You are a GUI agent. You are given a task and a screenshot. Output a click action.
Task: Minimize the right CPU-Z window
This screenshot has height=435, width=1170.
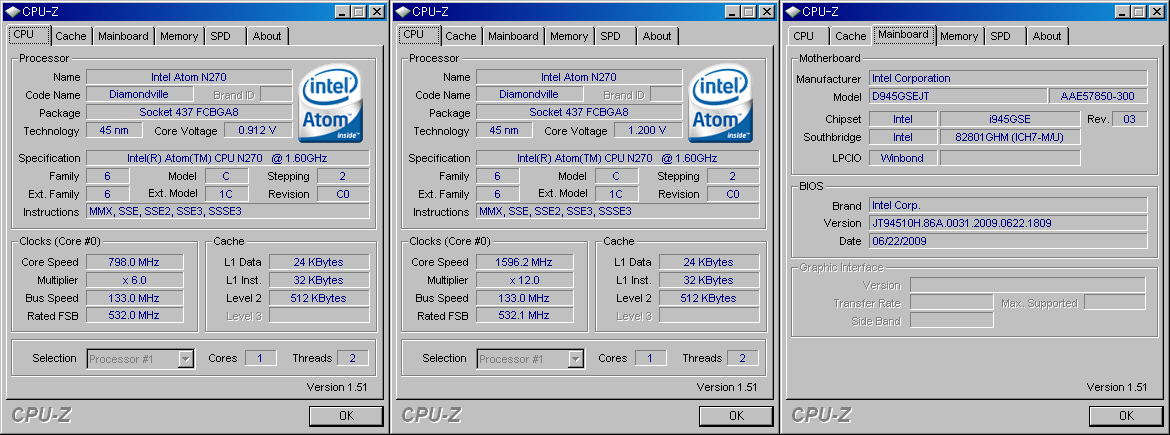[1122, 11]
